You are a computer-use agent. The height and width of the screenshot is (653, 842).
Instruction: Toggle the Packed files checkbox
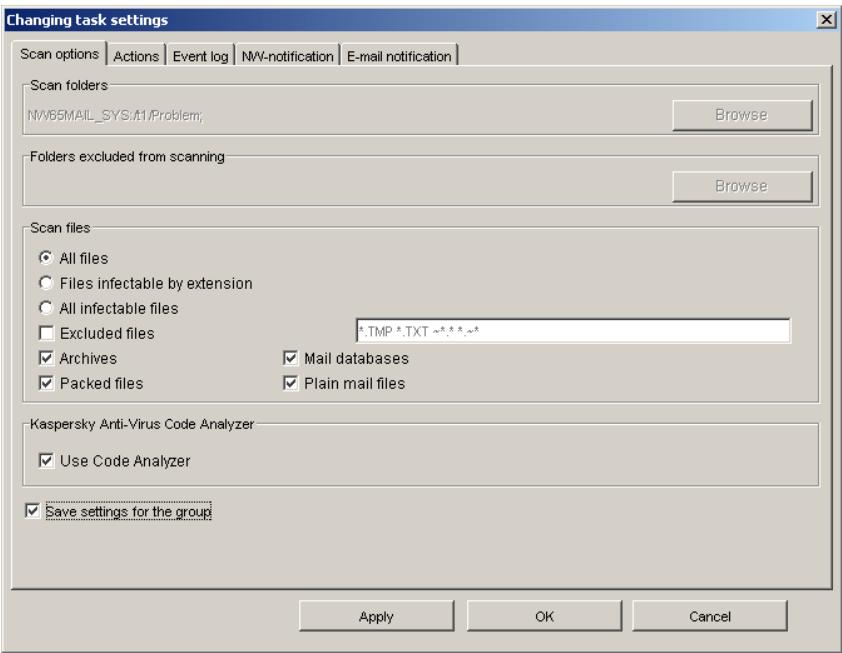[46, 383]
